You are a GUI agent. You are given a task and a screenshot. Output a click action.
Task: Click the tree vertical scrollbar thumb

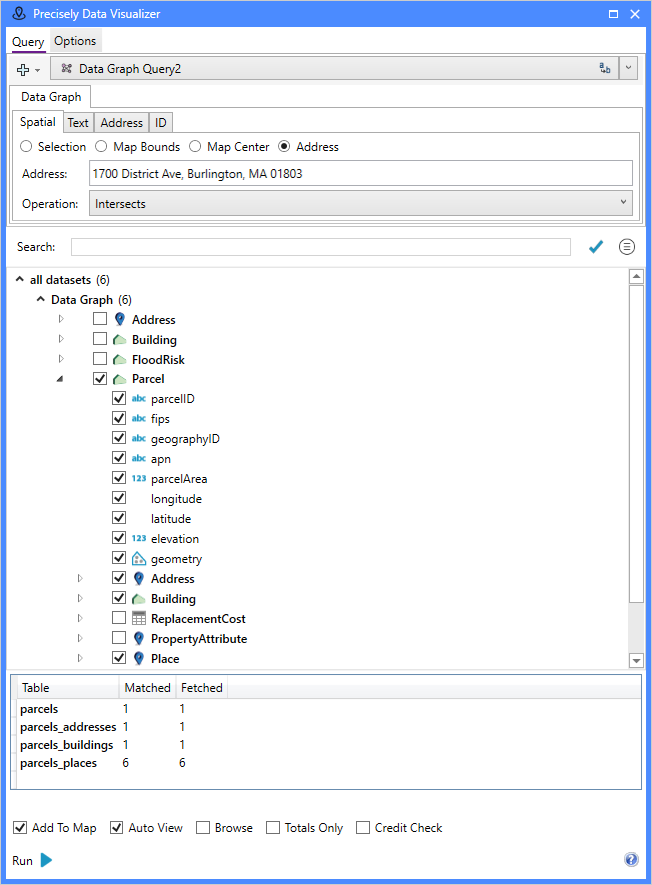(x=636, y=444)
